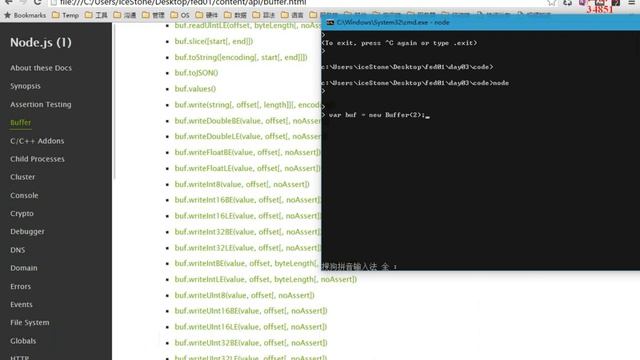Open the 工具 bookmarks folder
Viewport: 640px width, 360px height.
pos(96,15)
